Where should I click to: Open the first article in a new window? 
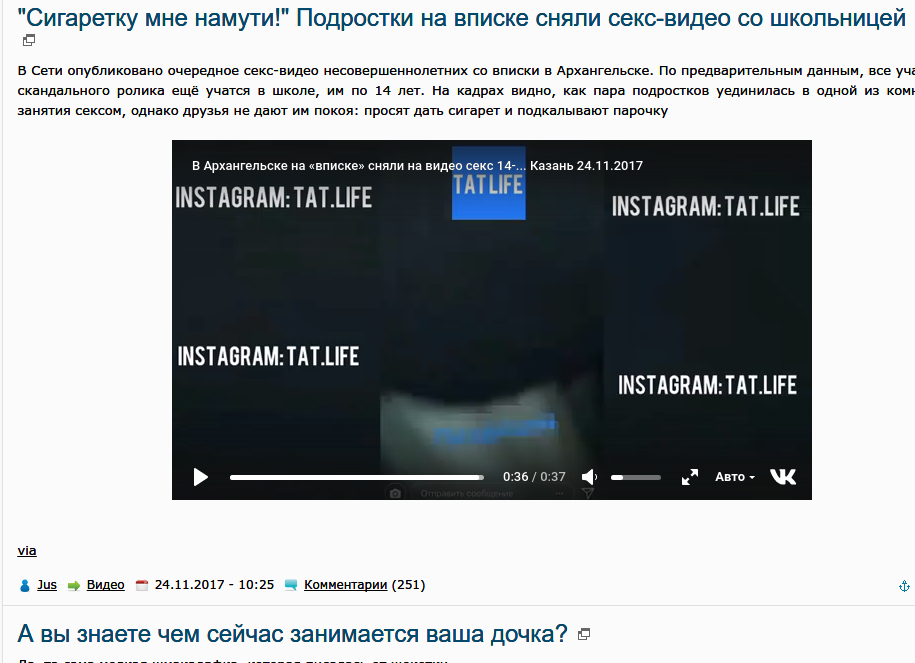29,40
